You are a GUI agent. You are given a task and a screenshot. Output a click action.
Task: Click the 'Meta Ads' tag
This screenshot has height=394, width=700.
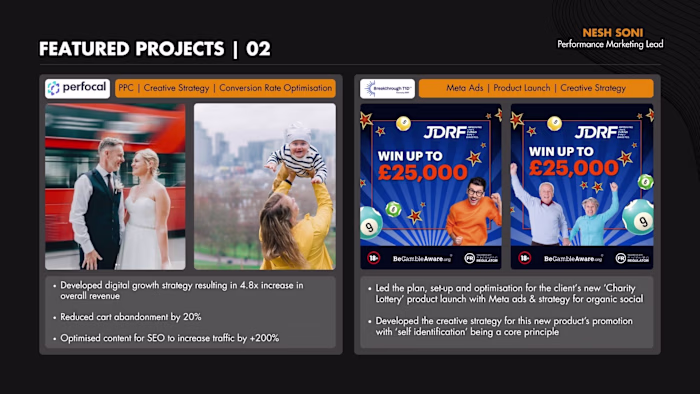pyautogui.click(x=465, y=88)
